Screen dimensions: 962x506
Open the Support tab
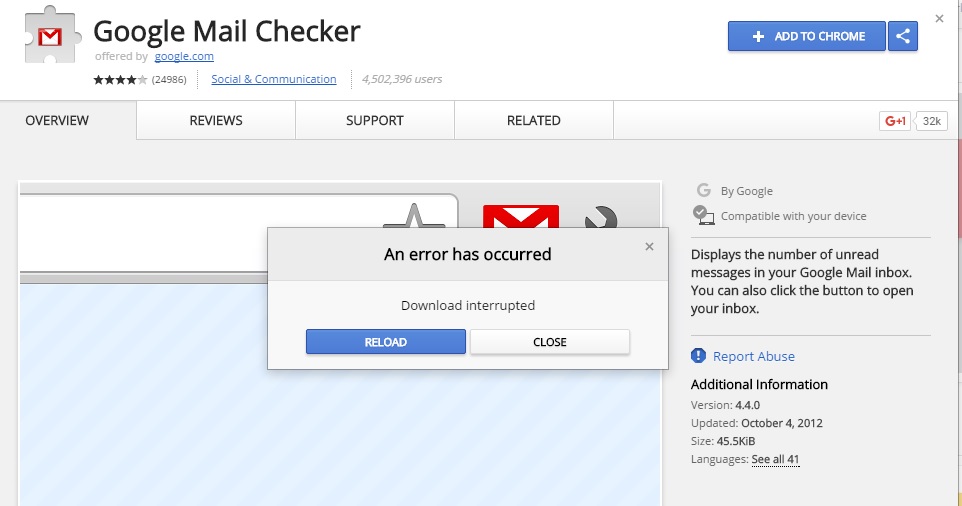pos(375,121)
